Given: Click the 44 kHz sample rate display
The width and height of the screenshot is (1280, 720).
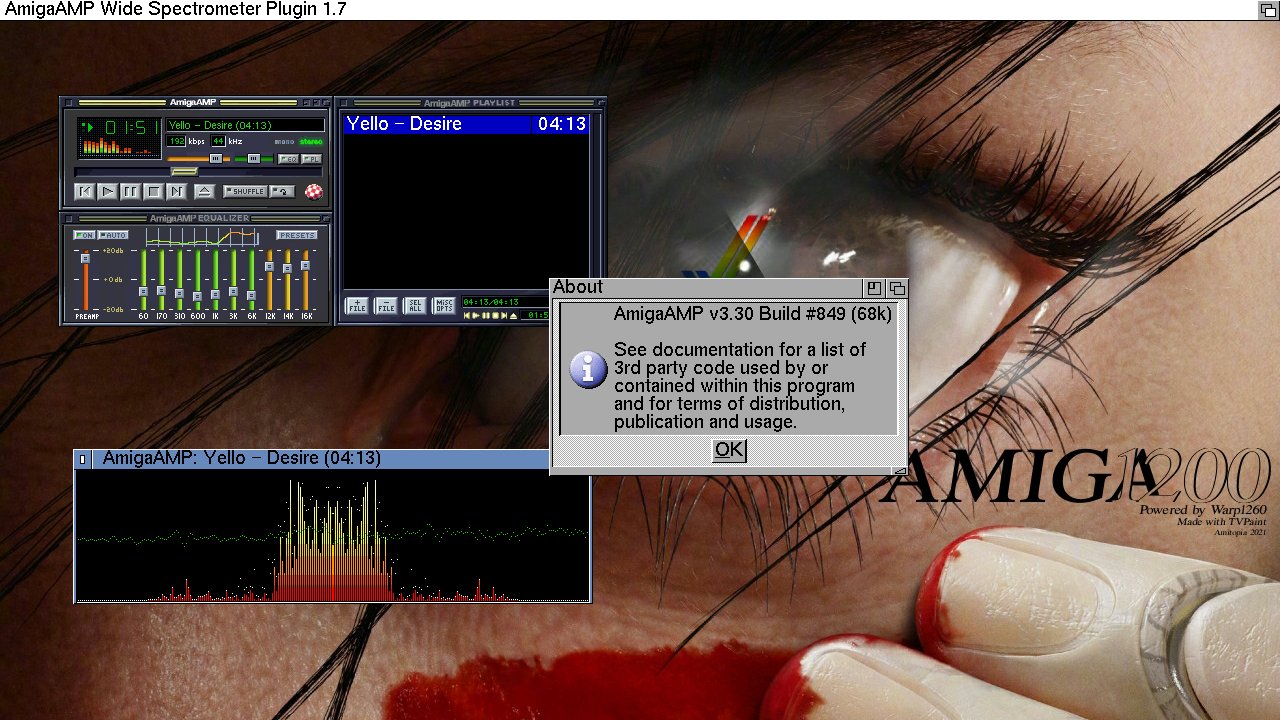Looking at the screenshot, I should coord(218,141).
